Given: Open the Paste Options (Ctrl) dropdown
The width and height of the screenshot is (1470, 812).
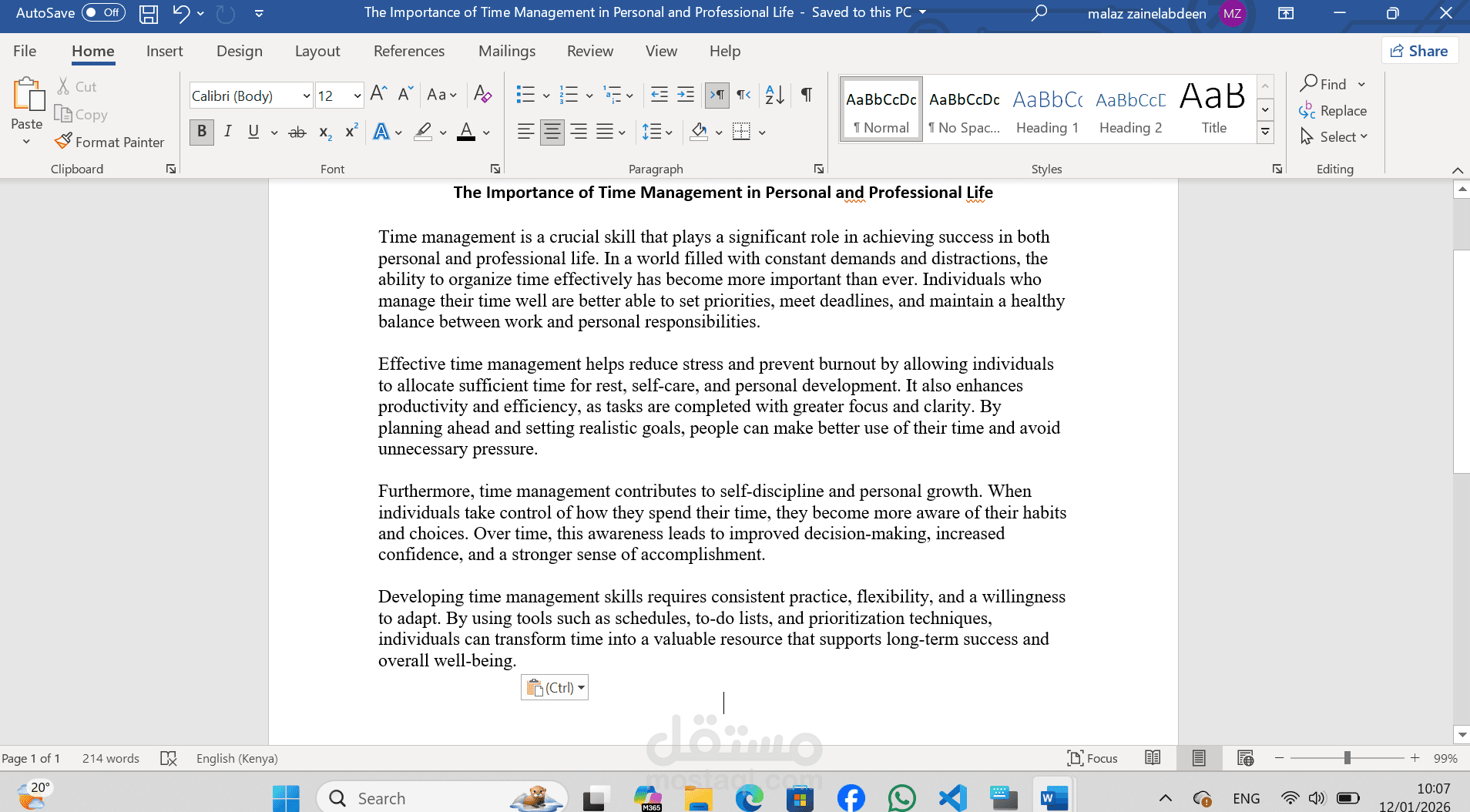Looking at the screenshot, I should coord(555,687).
